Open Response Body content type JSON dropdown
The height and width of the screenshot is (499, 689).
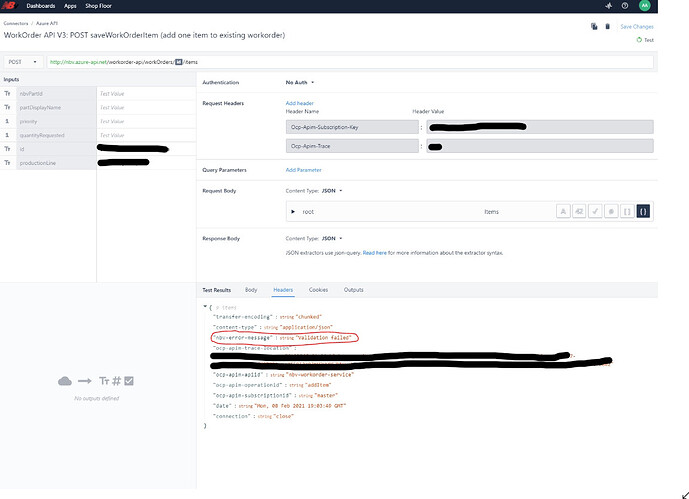(332, 239)
